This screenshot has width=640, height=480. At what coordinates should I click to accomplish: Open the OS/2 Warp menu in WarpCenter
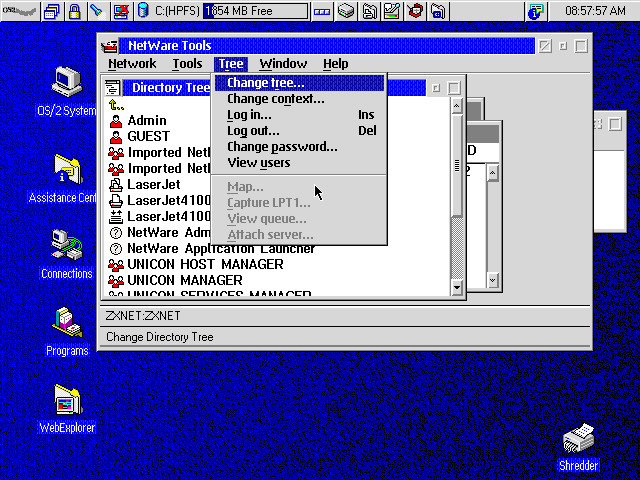click(20, 11)
